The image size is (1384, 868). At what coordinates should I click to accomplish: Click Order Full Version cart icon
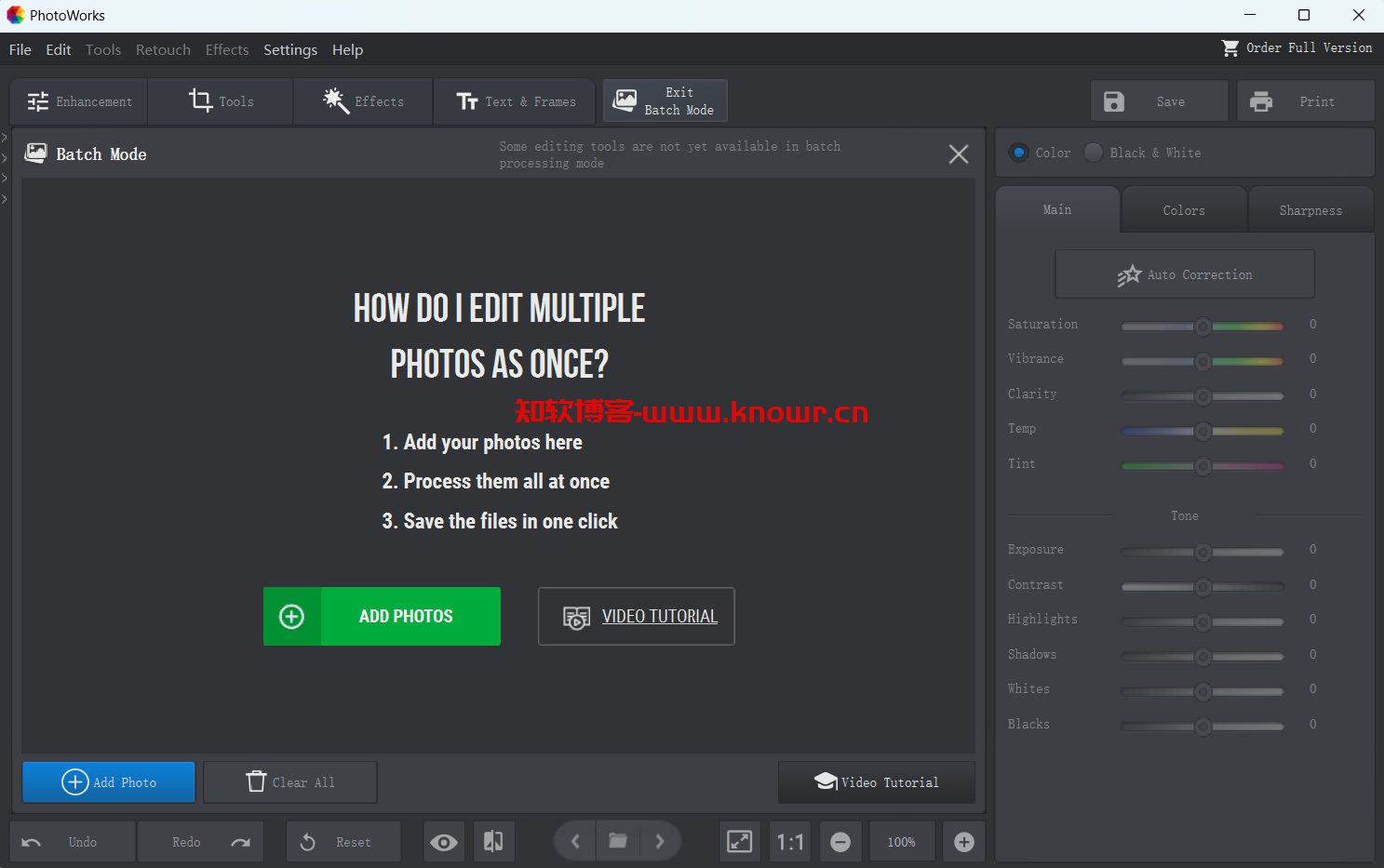(x=1230, y=47)
